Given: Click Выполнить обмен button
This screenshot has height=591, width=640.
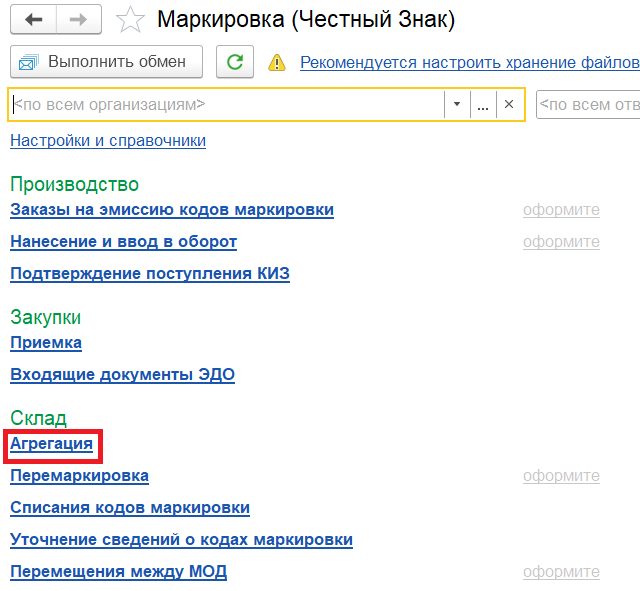Looking at the screenshot, I should (107, 62).
